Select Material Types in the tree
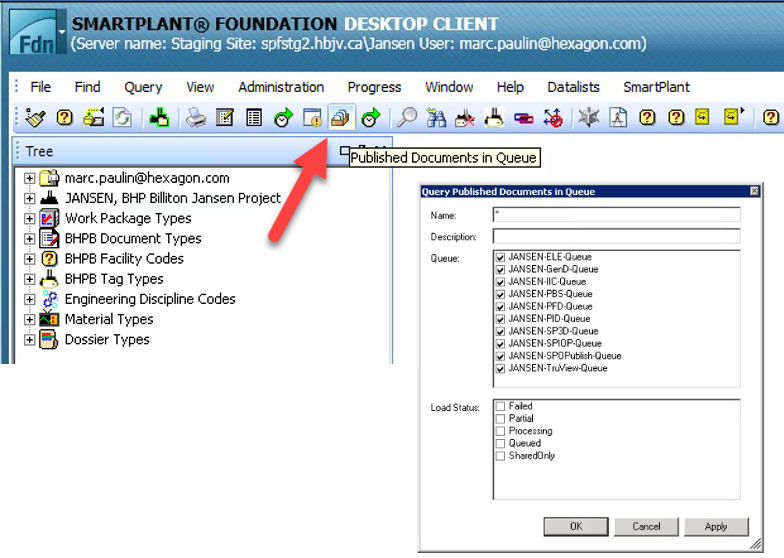Screen dimensions: 784x558 tap(108, 319)
